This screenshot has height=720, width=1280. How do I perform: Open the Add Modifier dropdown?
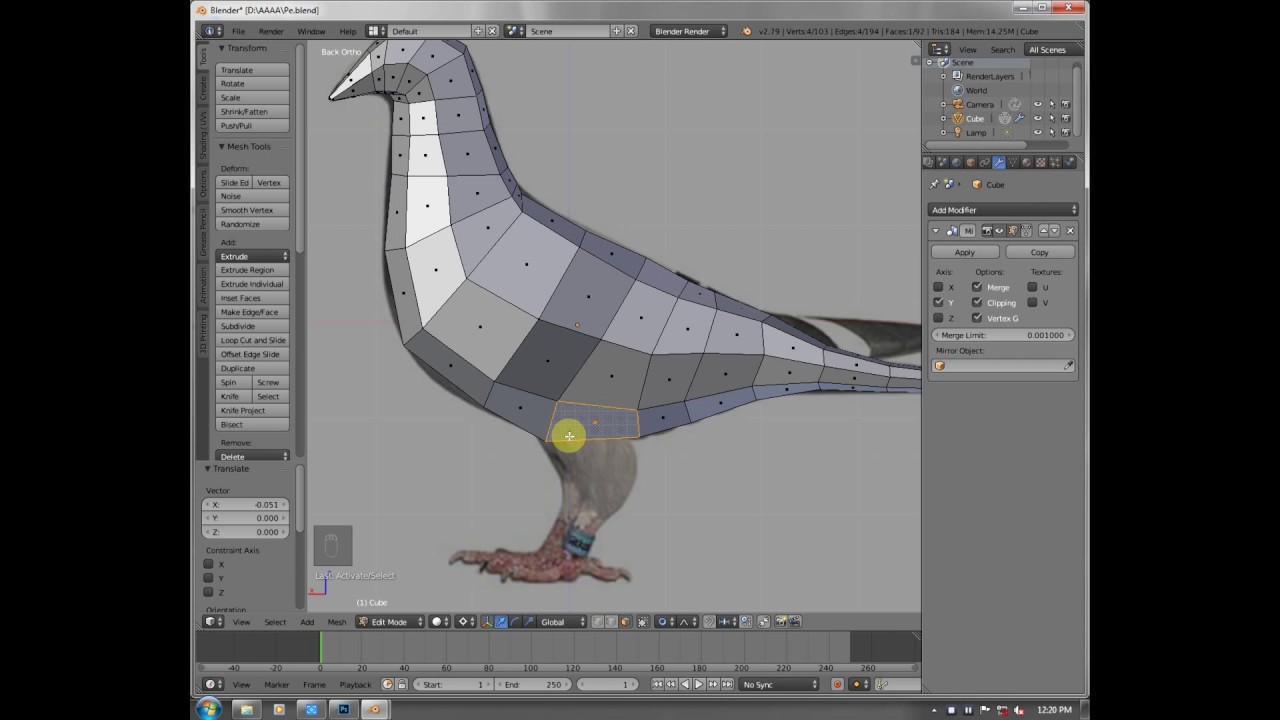[1003, 210]
